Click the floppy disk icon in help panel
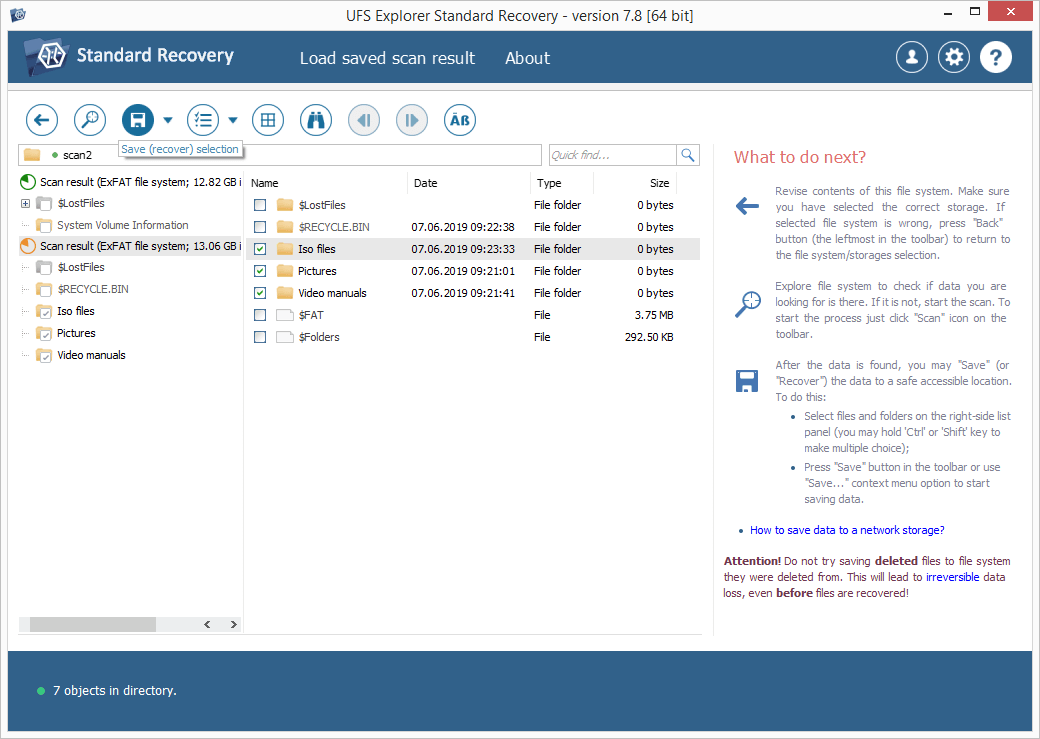Image resolution: width=1040 pixels, height=739 pixels. pyautogui.click(x=747, y=381)
